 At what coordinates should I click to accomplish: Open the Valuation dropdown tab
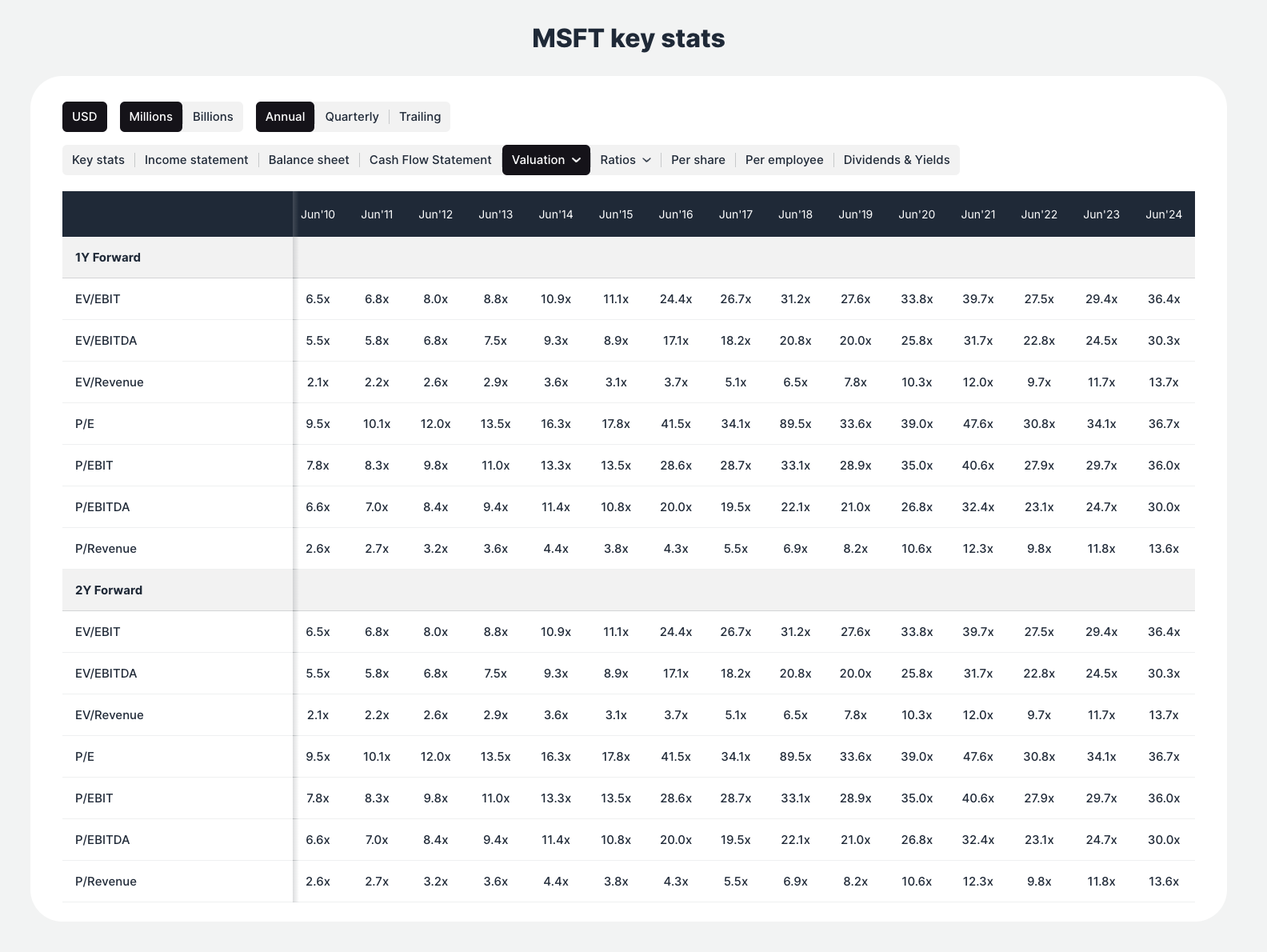(x=546, y=160)
